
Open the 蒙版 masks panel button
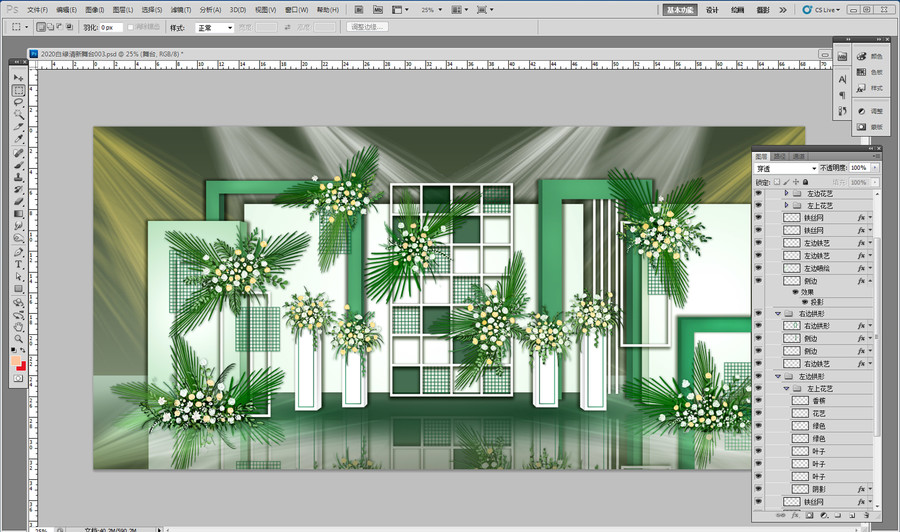[x=870, y=127]
